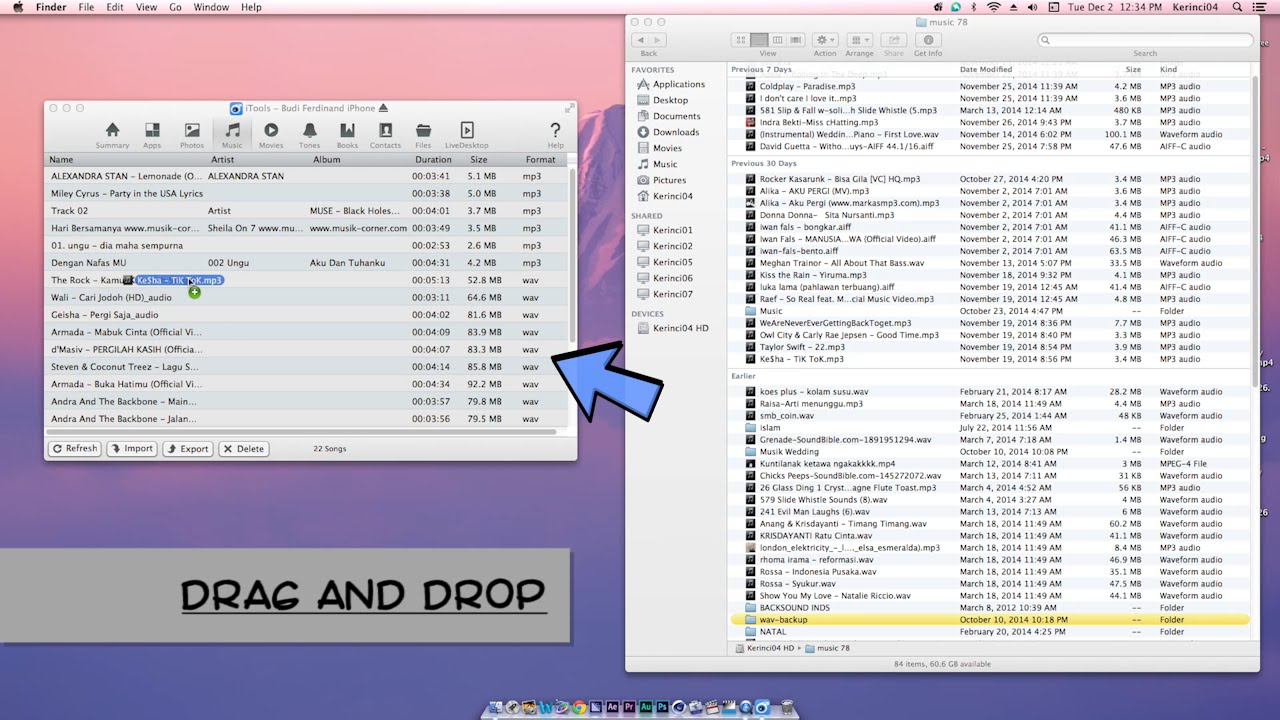The width and height of the screenshot is (1280, 720).
Task: Open LiveDesktop in iTools
Action: [467, 135]
